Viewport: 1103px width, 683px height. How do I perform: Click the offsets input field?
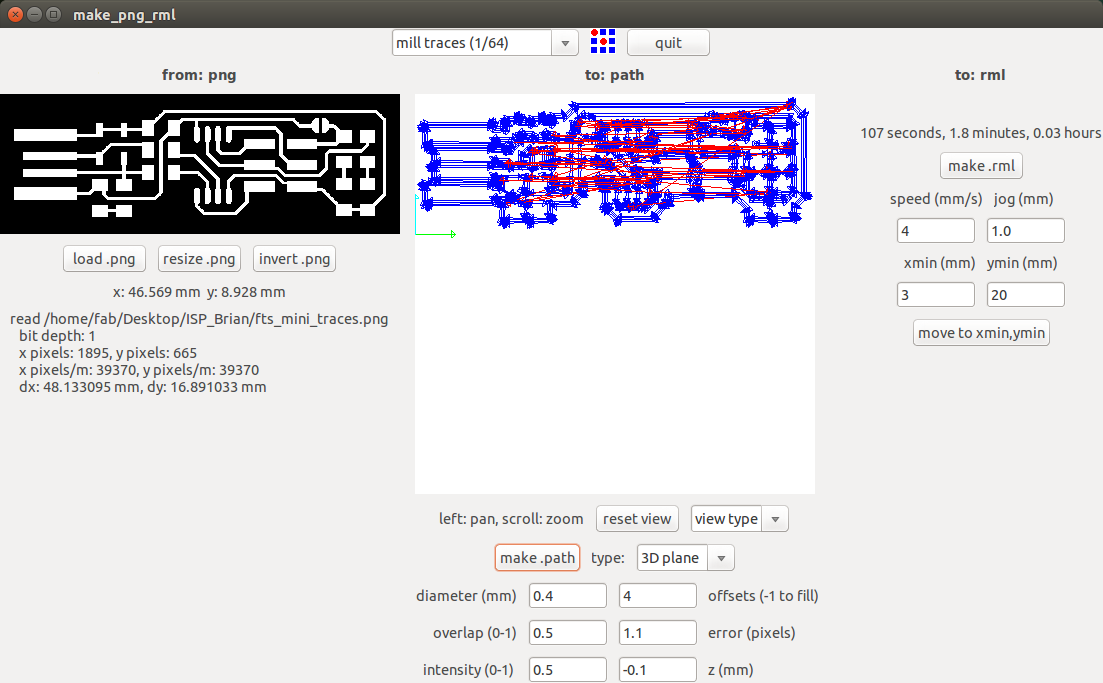tap(658, 596)
